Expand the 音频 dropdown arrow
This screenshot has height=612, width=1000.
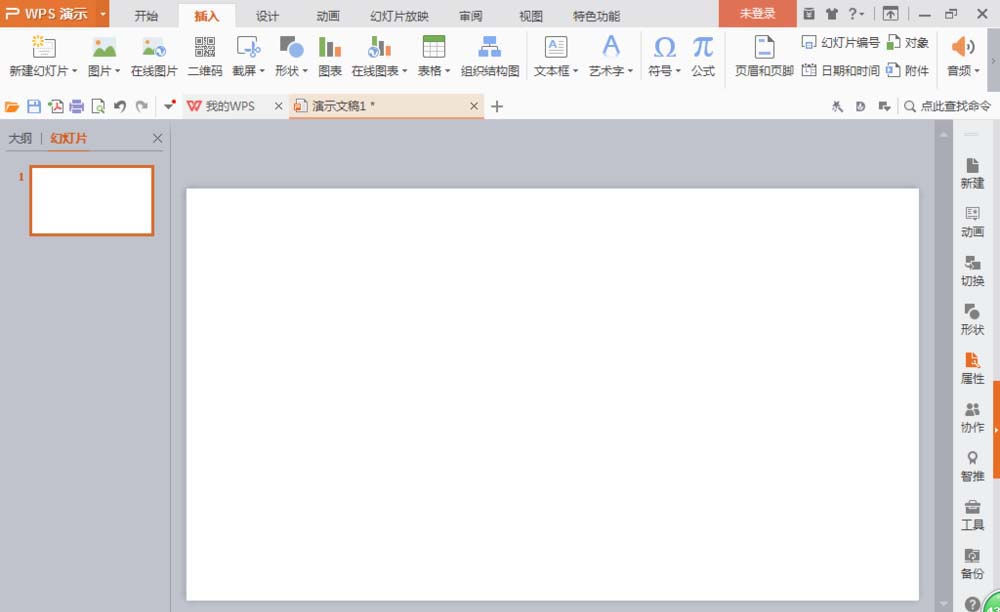coord(976,71)
